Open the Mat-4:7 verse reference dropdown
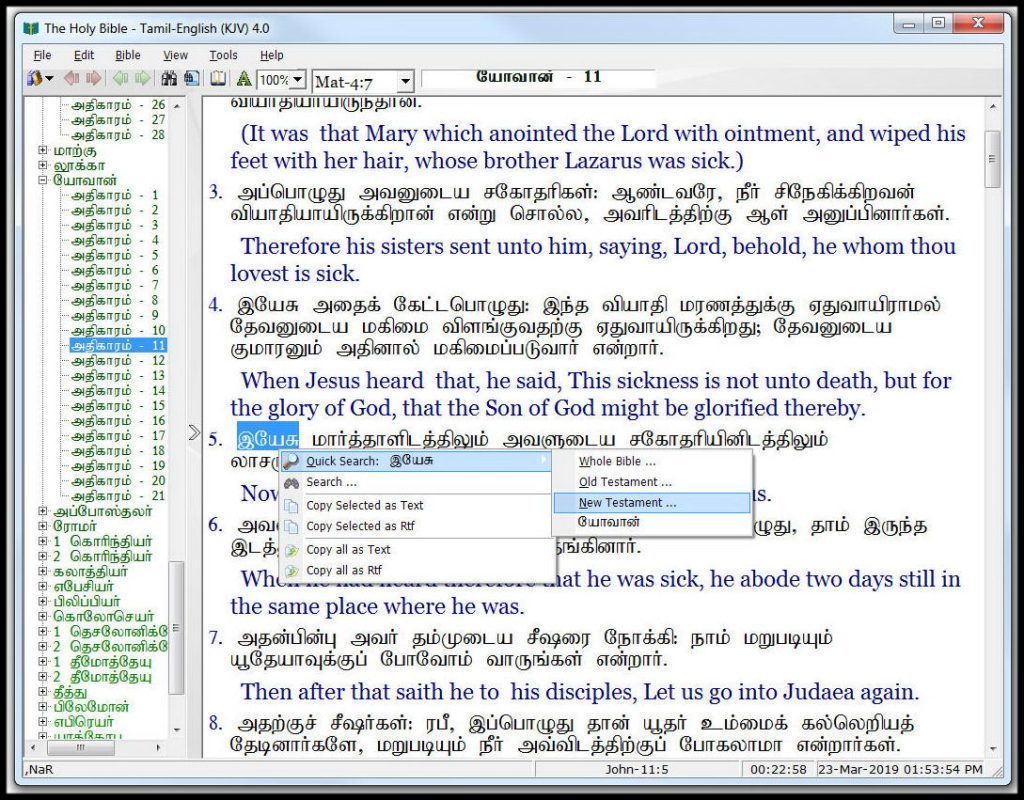1024x800 pixels. [406, 82]
